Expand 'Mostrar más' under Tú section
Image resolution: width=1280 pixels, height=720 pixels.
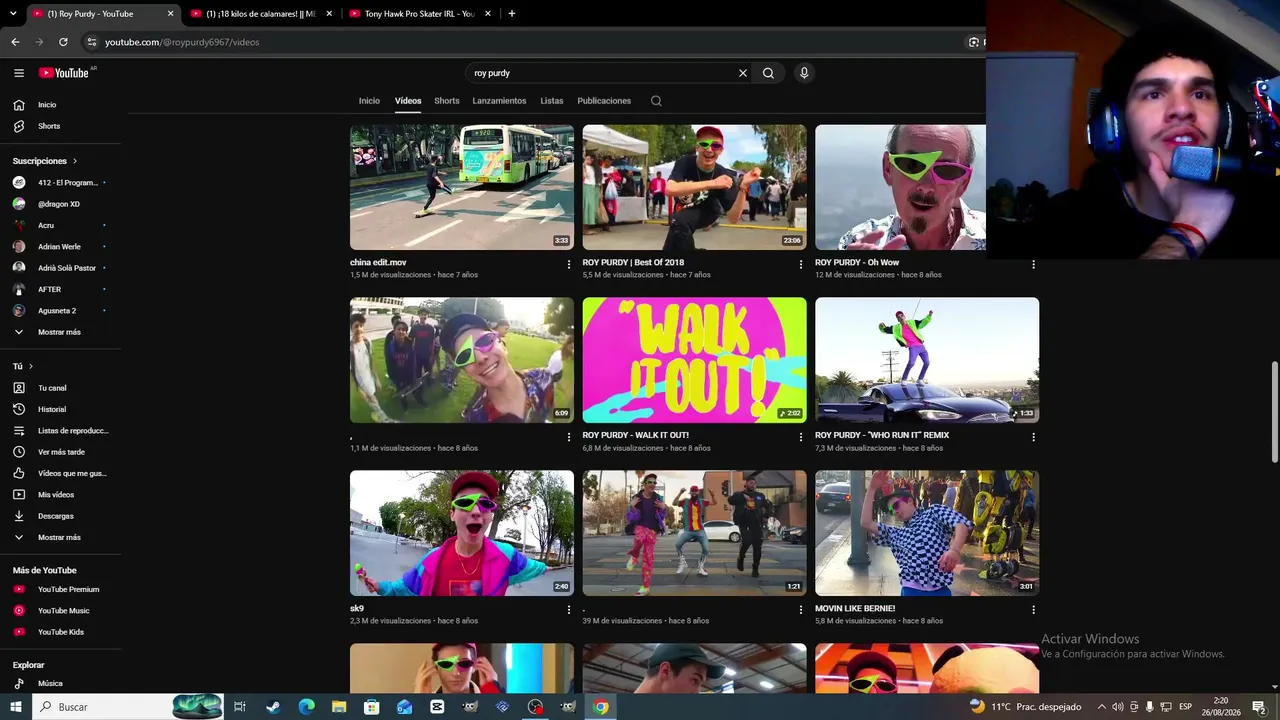click(x=61, y=538)
